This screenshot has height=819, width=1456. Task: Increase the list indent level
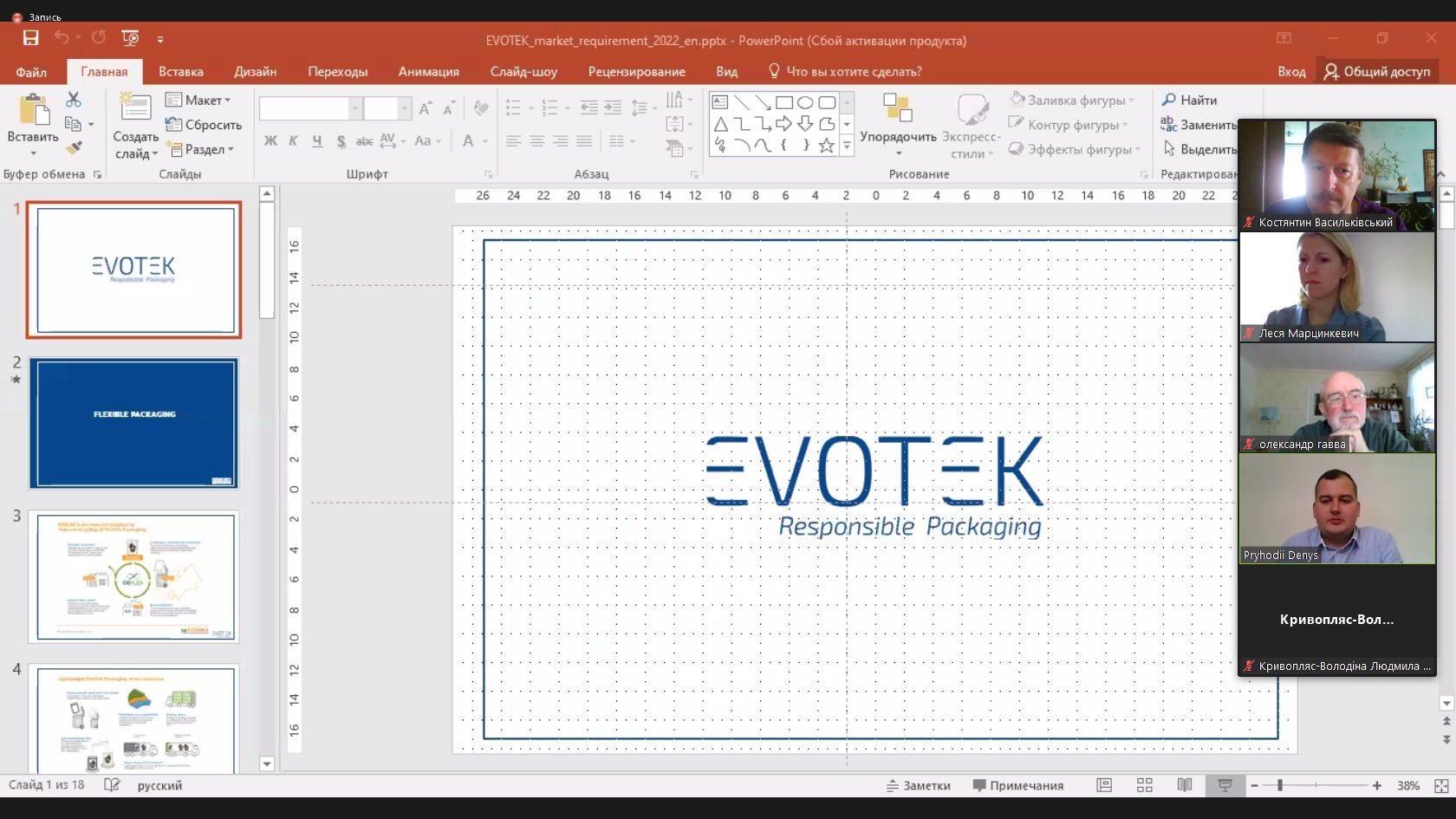tap(613, 108)
